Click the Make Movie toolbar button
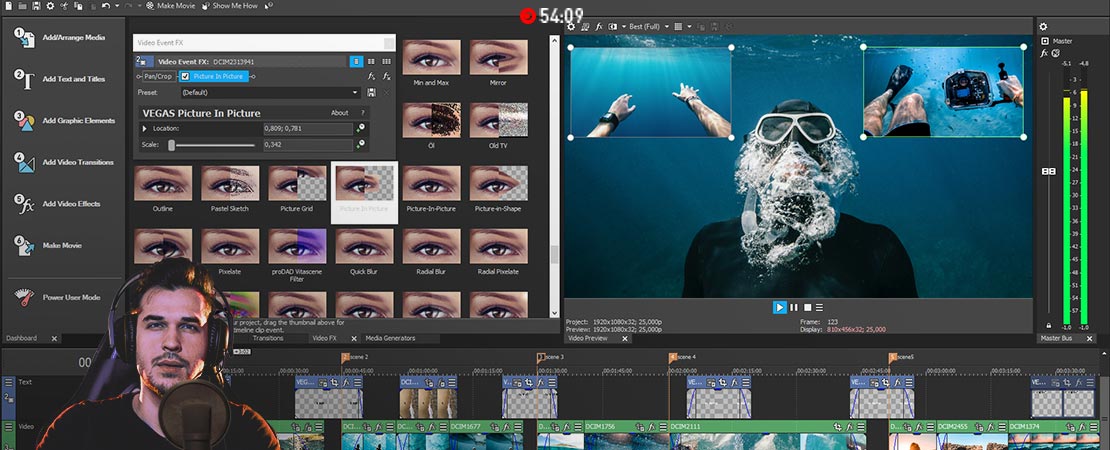The height and width of the screenshot is (450, 1110). coord(171,6)
